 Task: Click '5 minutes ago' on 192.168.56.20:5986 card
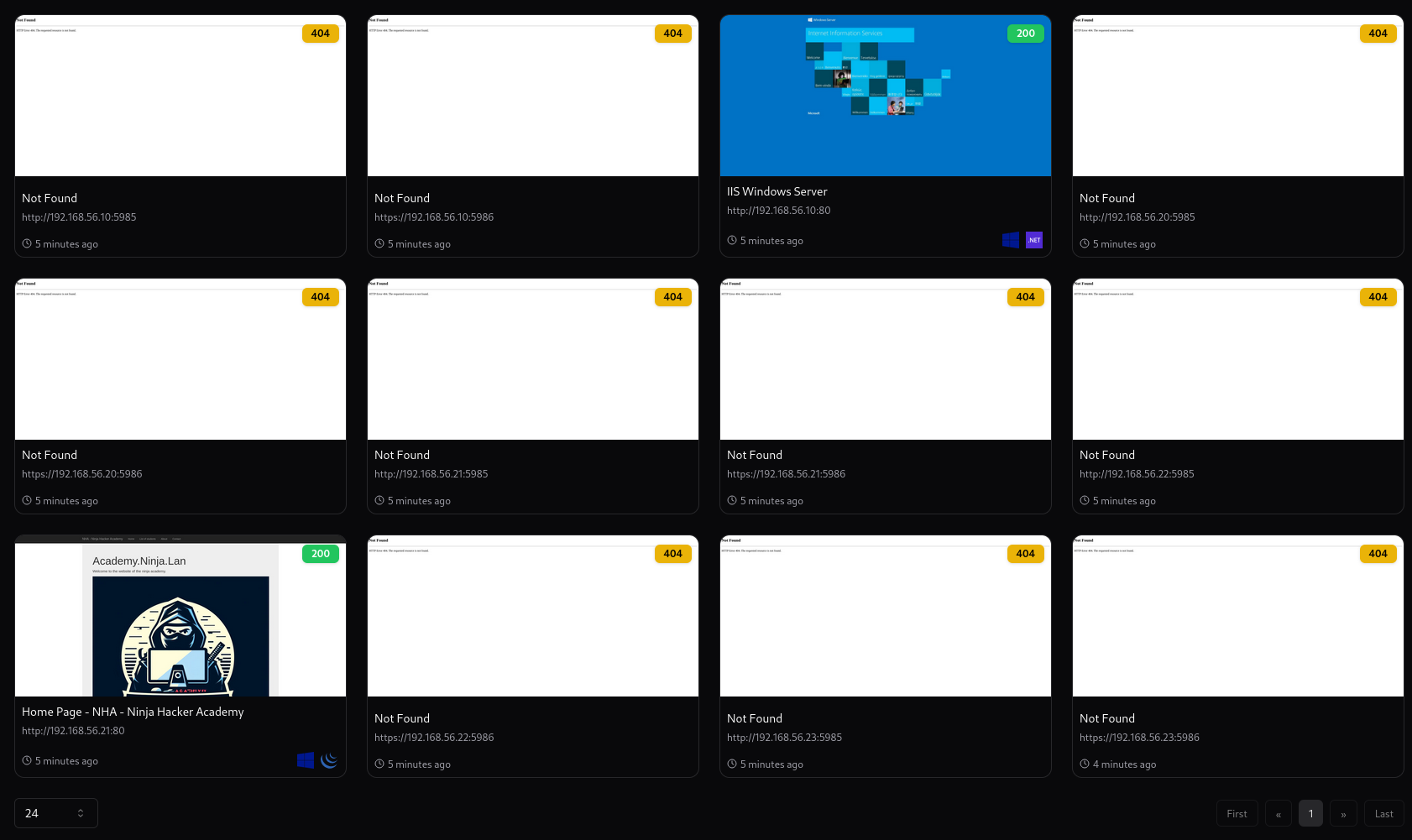pyautogui.click(x=66, y=501)
